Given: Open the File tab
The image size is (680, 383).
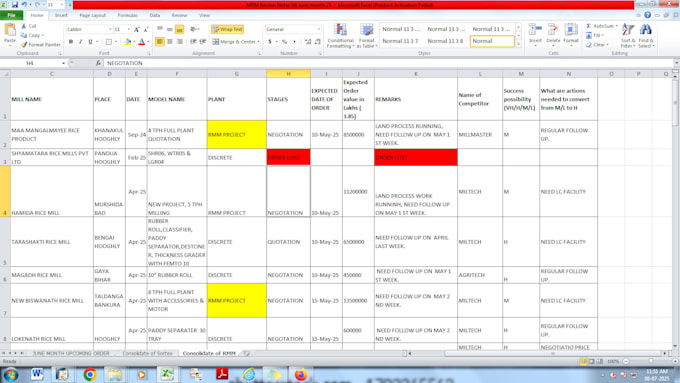Looking at the screenshot, I should tap(12, 15).
